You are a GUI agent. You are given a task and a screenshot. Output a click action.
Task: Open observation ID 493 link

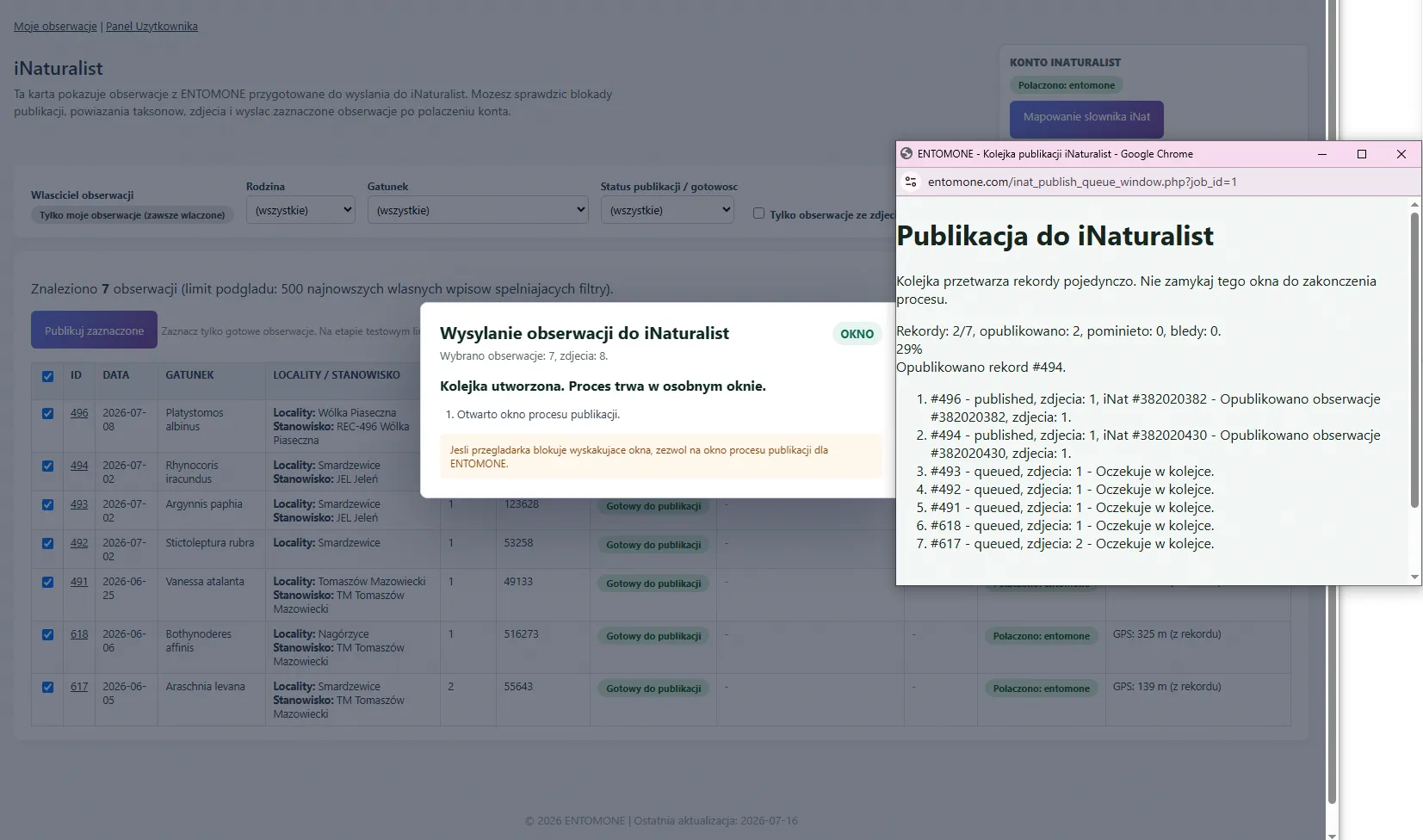79,504
